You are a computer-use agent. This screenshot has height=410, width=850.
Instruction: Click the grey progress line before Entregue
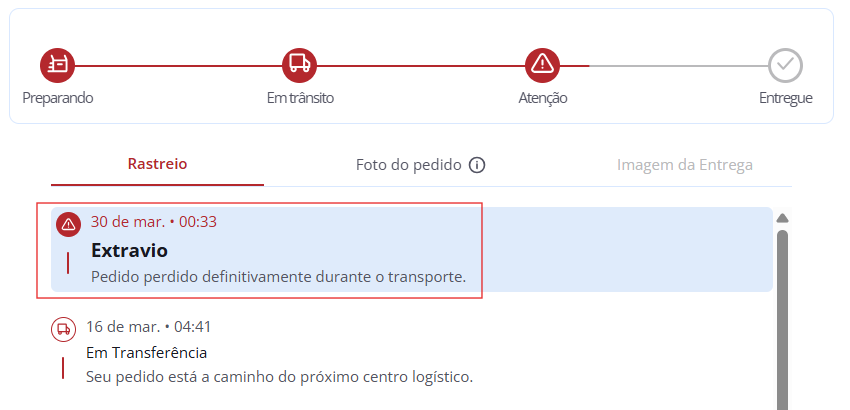click(x=678, y=66)
